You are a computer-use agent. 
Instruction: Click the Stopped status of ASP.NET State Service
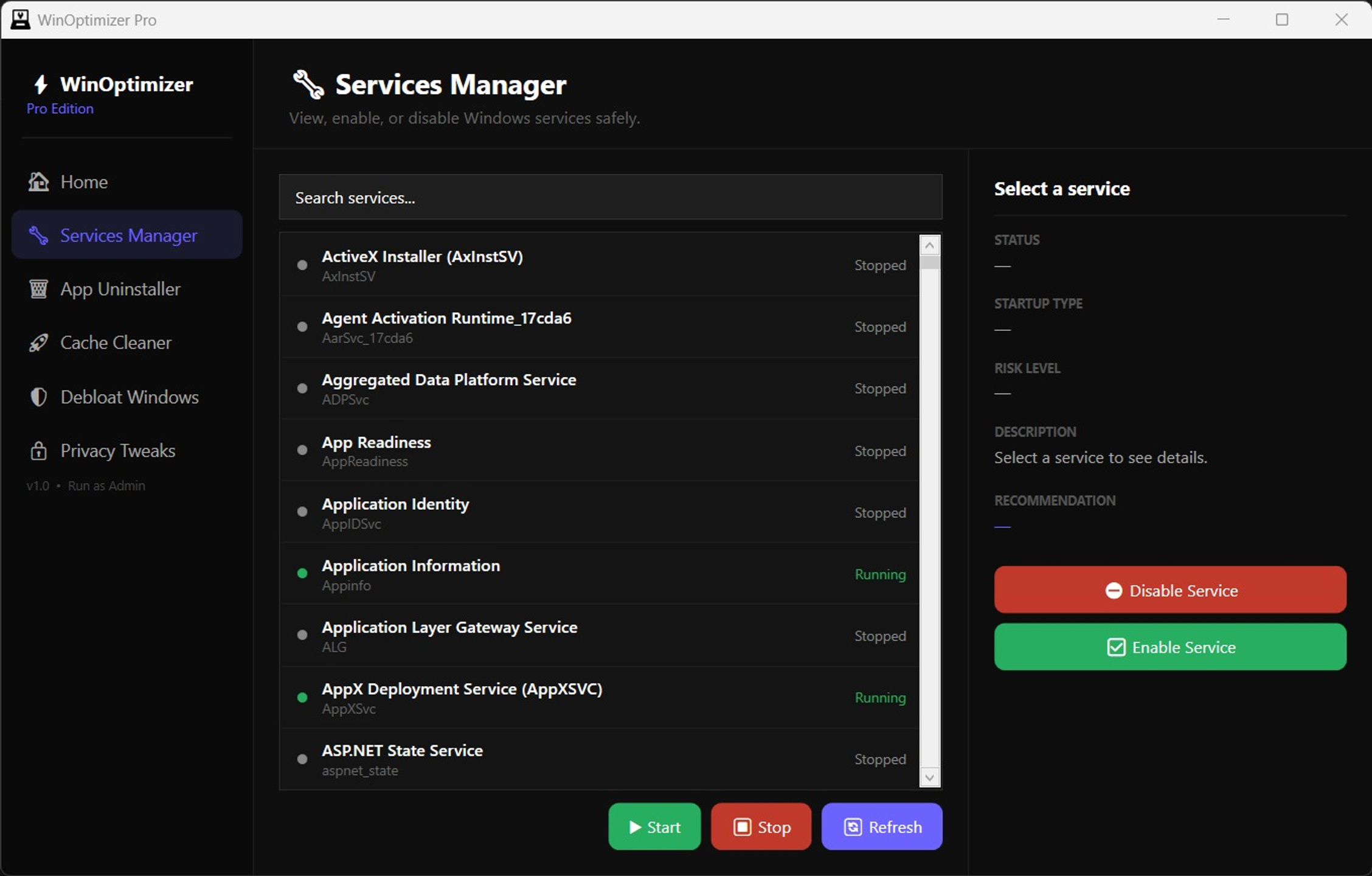(880, 759)
